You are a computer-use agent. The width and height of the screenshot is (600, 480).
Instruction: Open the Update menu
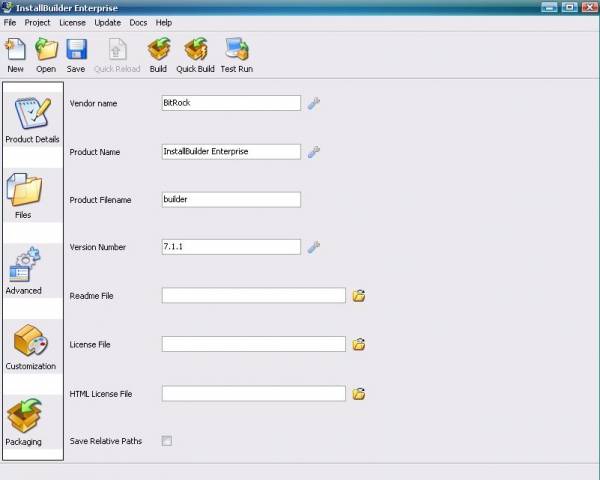click(x=108, y=23)
